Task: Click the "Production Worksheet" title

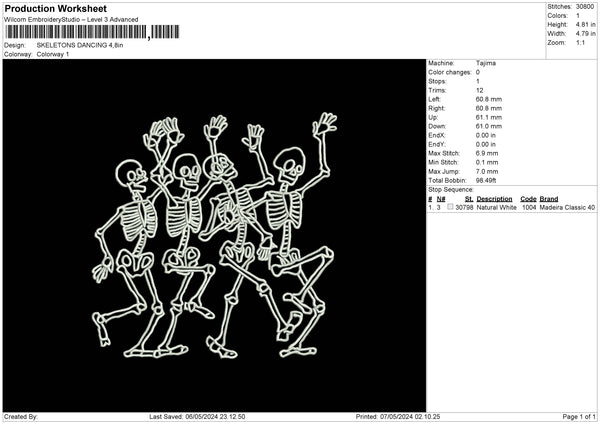Action: point(56,8)
